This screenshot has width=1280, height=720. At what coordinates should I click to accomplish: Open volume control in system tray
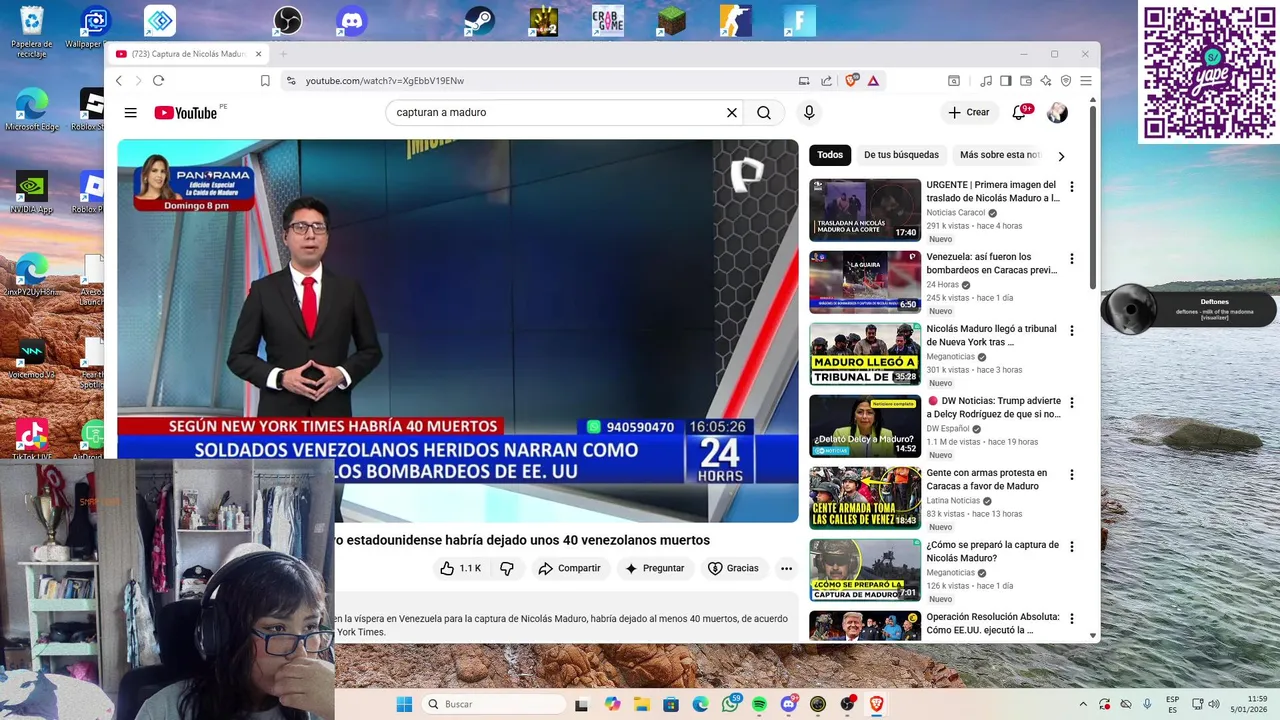pyautogui.click(x=1213, y=704)
